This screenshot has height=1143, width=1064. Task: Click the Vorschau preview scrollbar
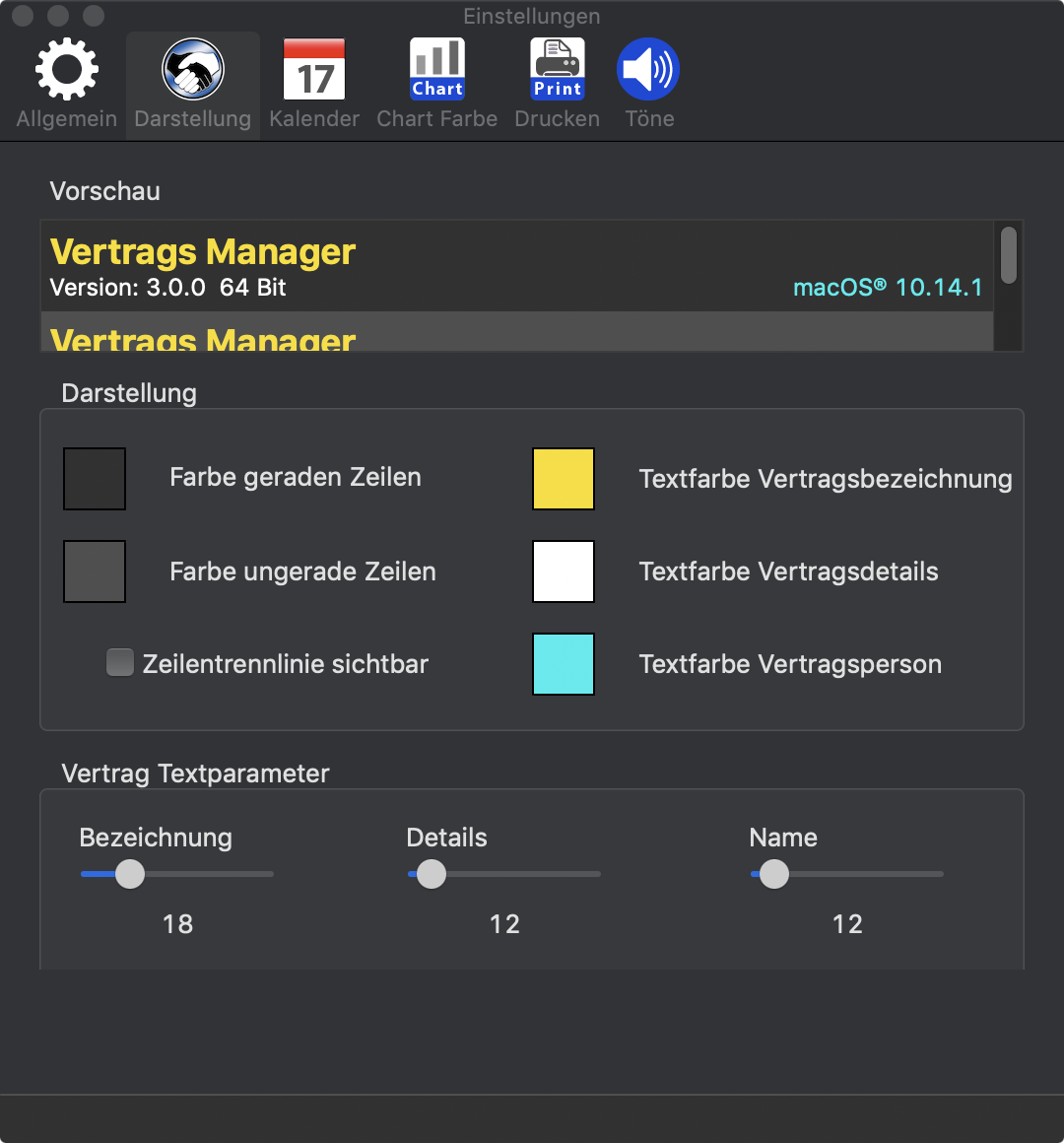click(x=1009, y=255)
